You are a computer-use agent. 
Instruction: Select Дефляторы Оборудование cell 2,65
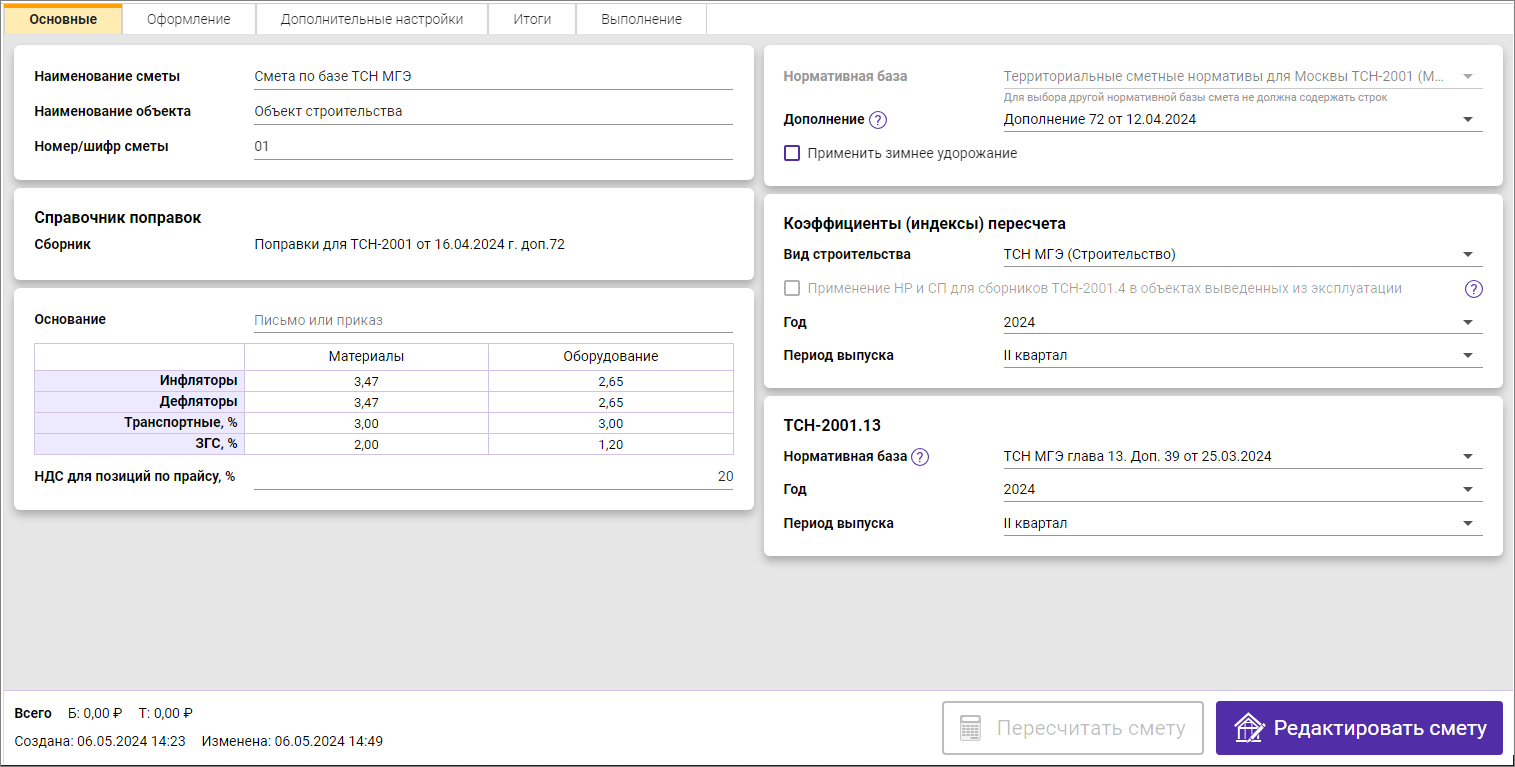coord(611,402)
